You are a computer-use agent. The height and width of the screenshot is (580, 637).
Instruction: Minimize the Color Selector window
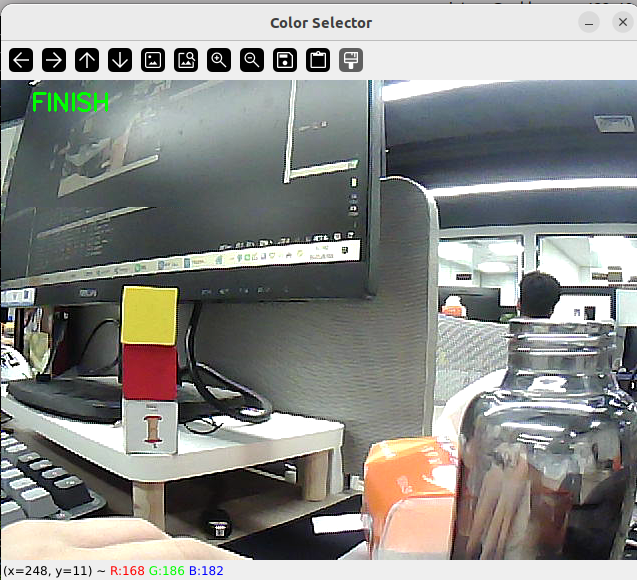[x=589, y=22]
